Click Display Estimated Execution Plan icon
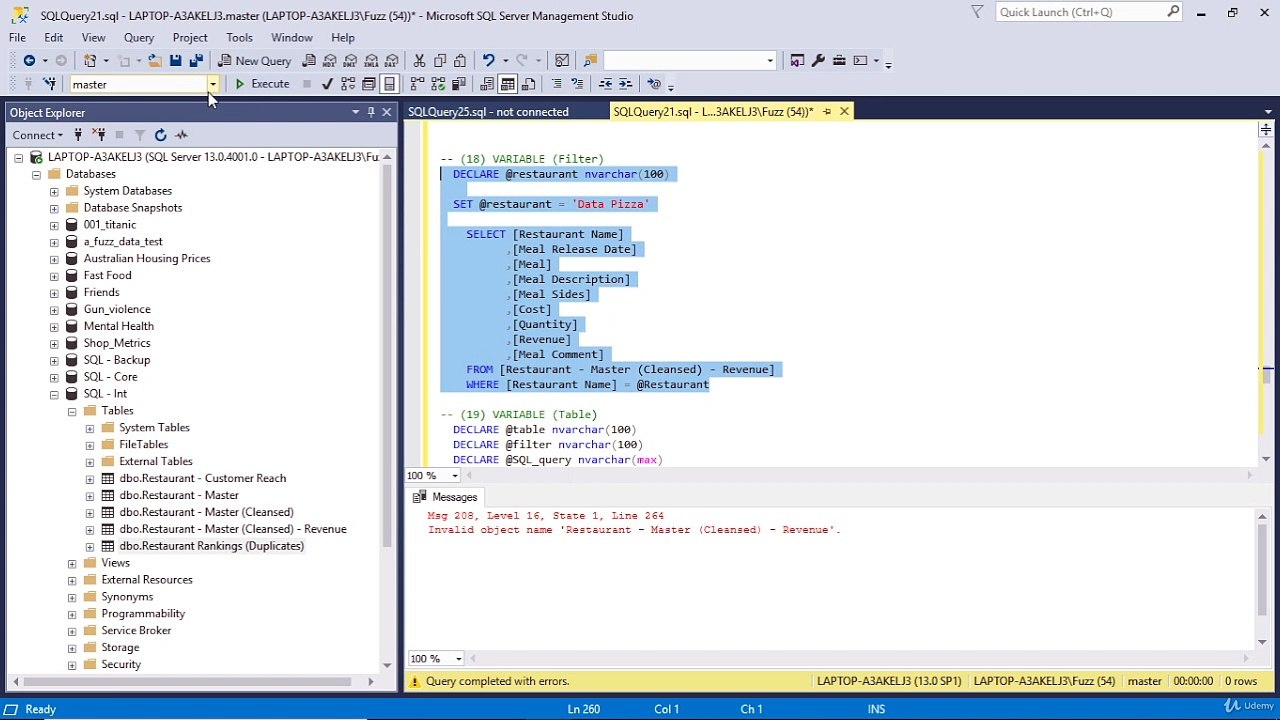The image size is (1280, 720). 348,84
